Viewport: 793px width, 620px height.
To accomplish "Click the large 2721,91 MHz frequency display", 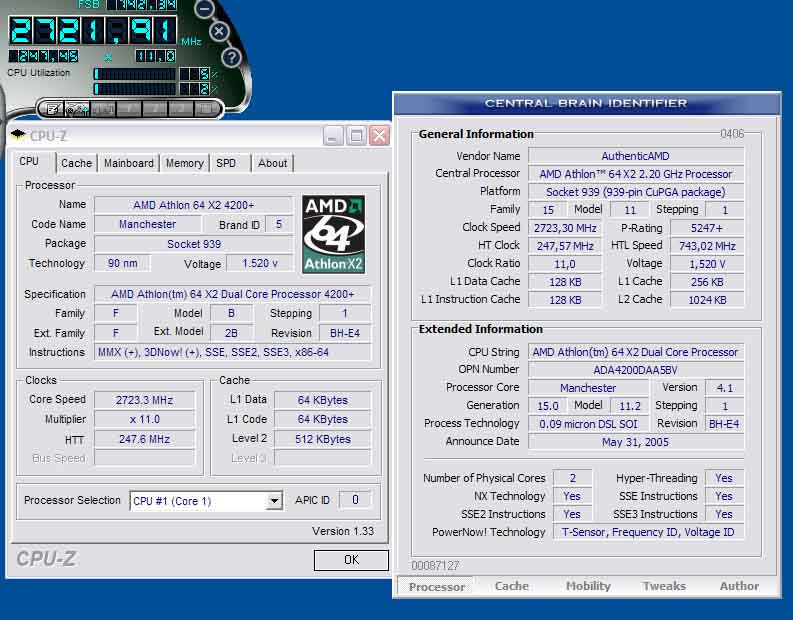I will click(94, 31).
